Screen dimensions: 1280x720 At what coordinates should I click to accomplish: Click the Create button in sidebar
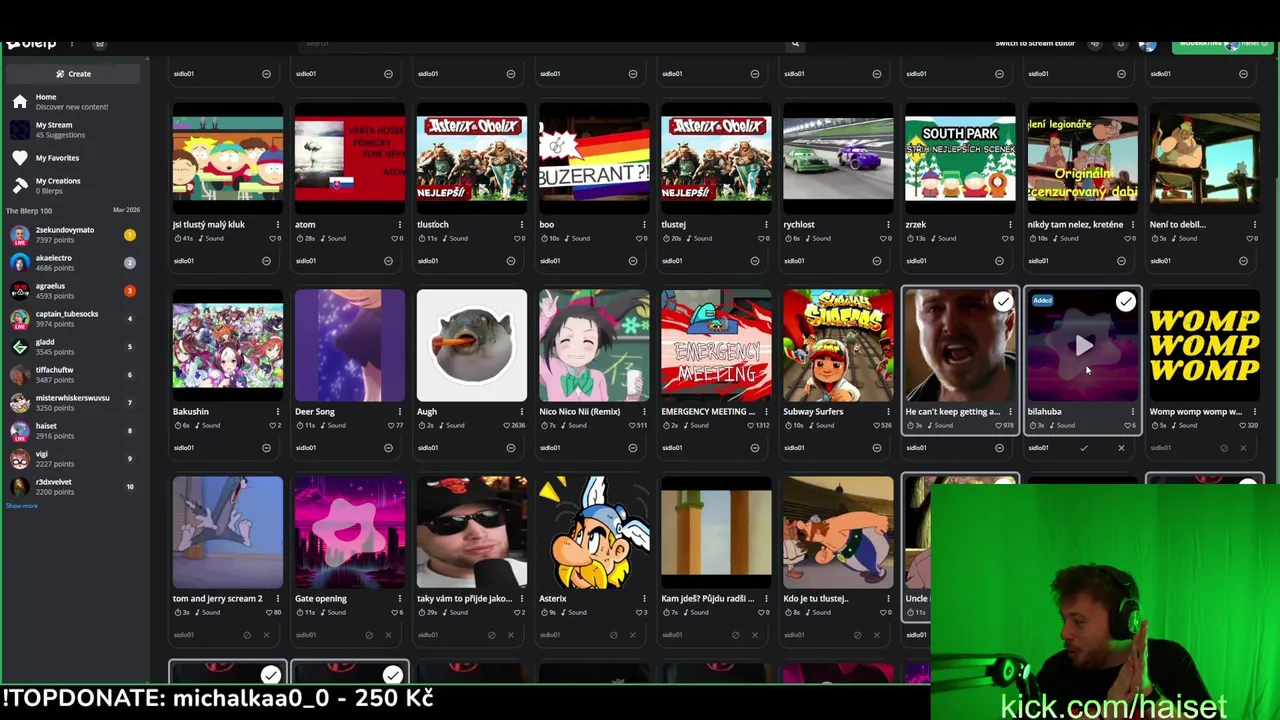coord(74,73)
